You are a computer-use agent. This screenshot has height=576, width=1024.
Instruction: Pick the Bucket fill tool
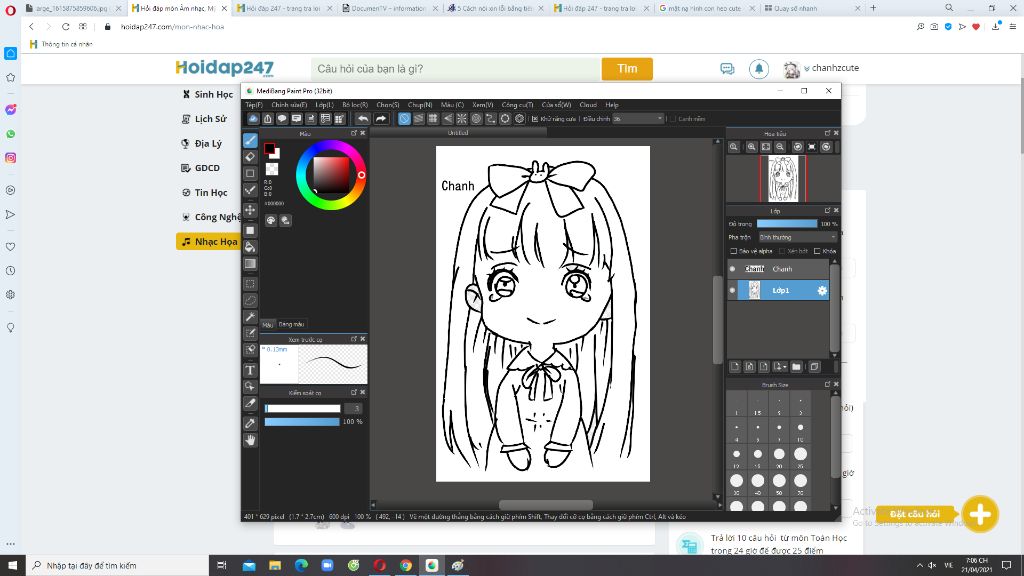pyautogui.click(x=250, y=247)
